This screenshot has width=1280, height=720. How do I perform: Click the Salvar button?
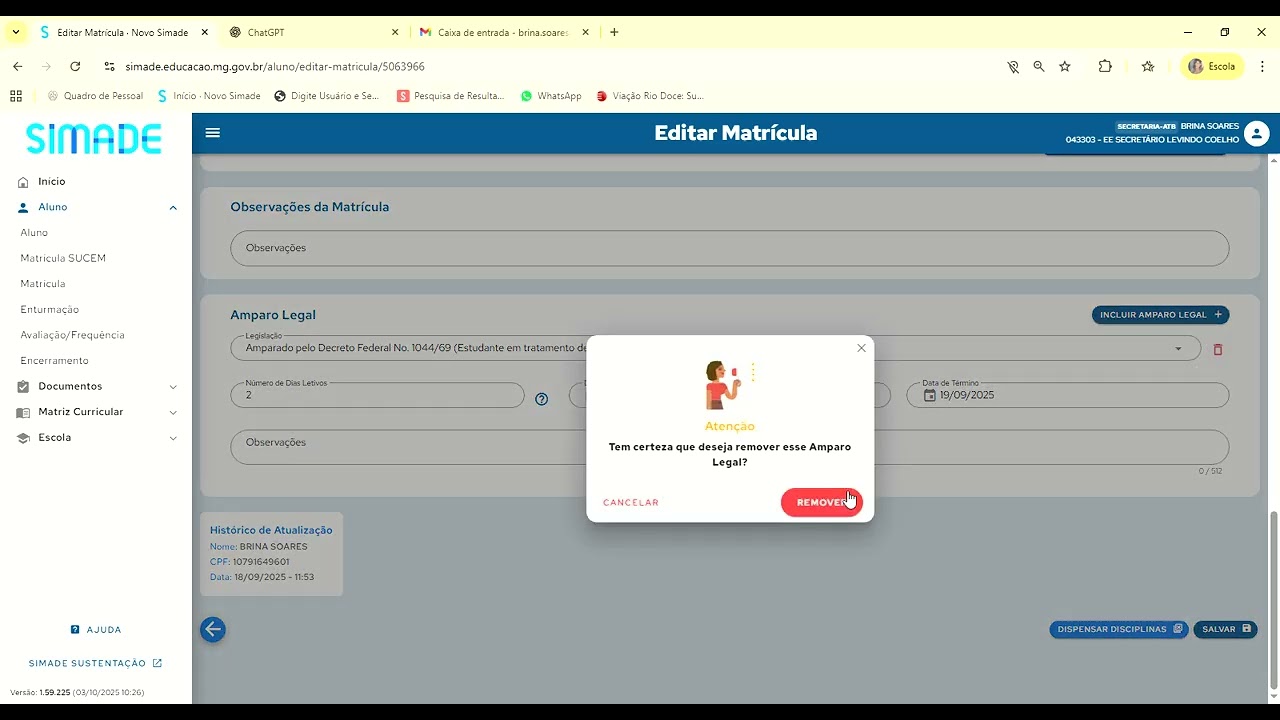(x=1225, y=629)
